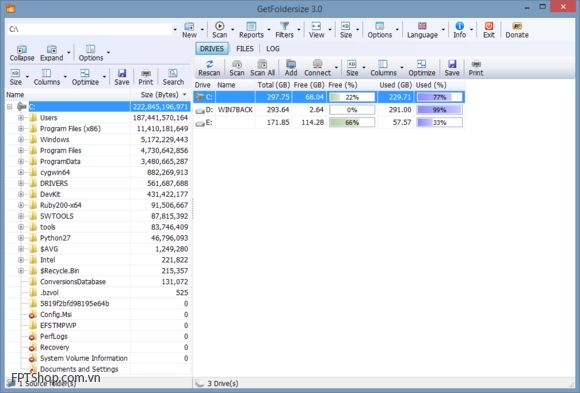Switch to the FILES tab
The image size is (580, 393).
tap(245, 49)
